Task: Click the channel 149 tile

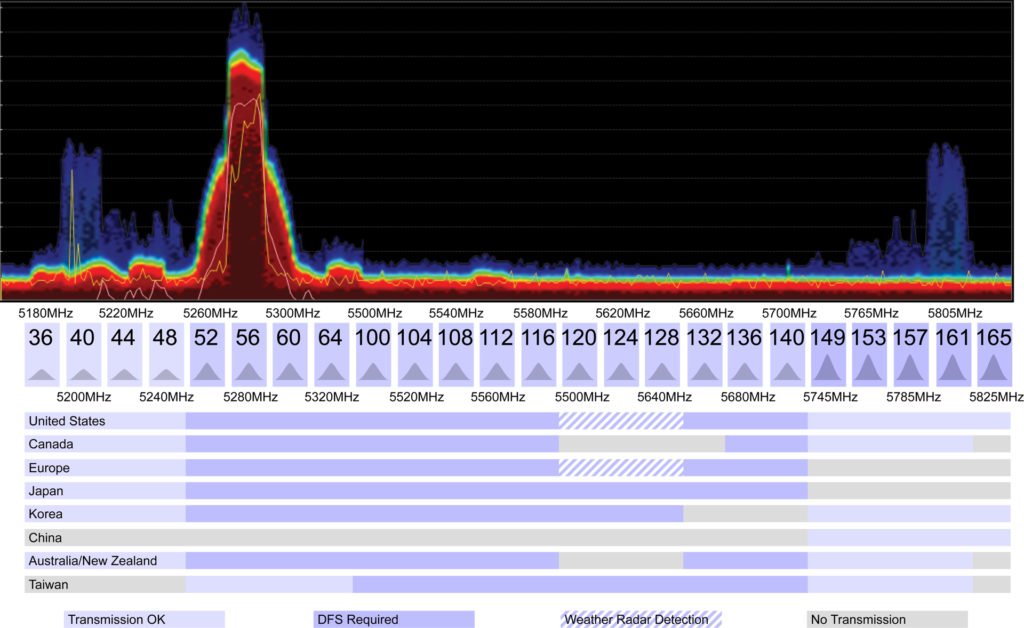Action: [828, 354]
